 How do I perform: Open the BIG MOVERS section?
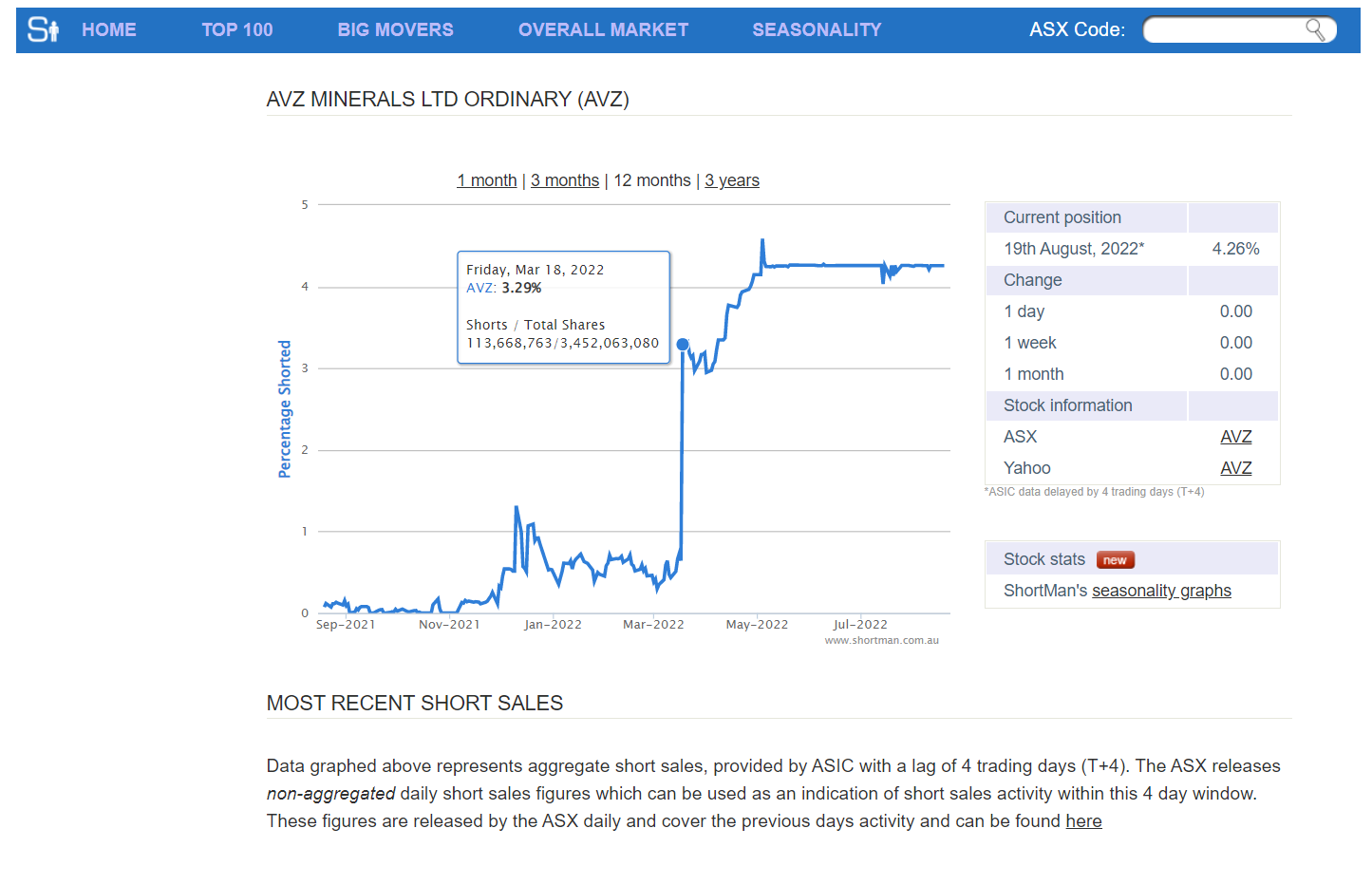(395, 29)
